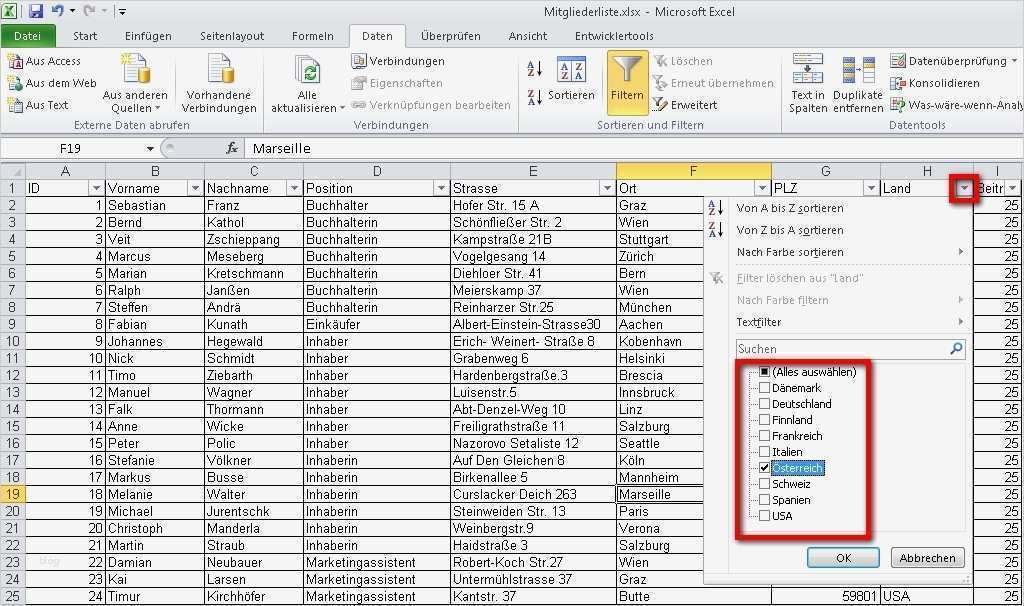The height and width of the screenshot is (606, 1024).
Task: Select cell containing Sebastian
Action: pyautogui.click(x=155, y=205)
